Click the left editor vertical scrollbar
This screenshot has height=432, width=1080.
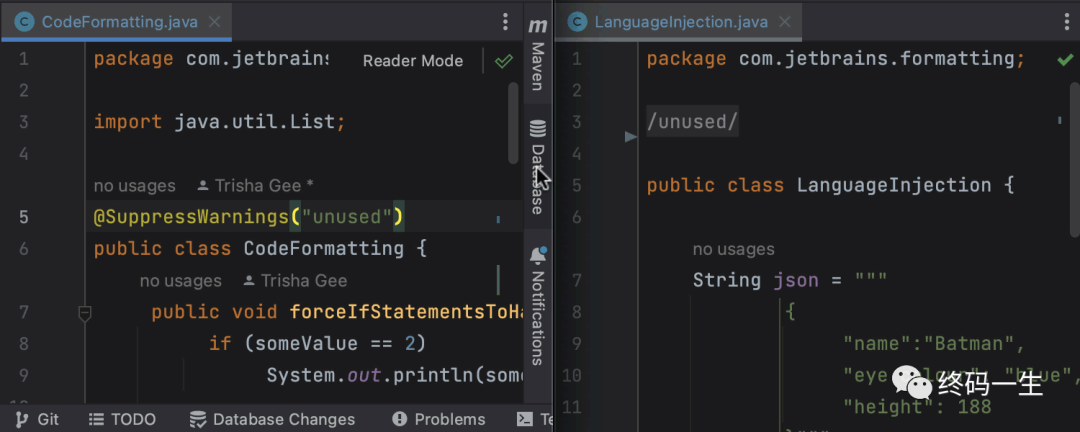[x=513, y=123]
